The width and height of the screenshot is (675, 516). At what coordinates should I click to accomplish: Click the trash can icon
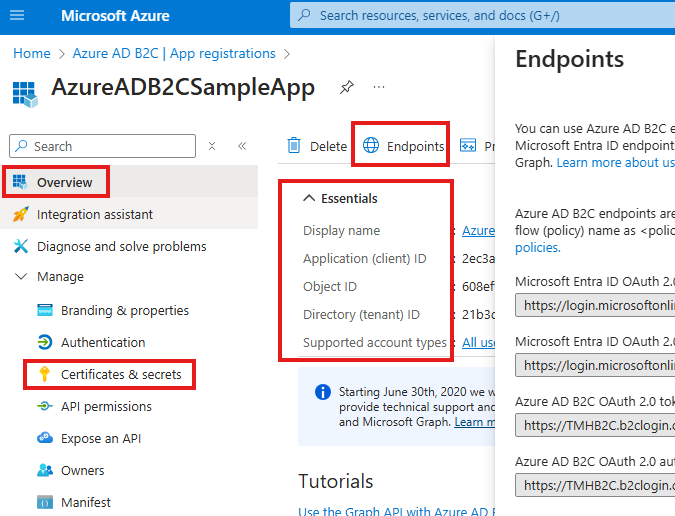coord(294,145)
